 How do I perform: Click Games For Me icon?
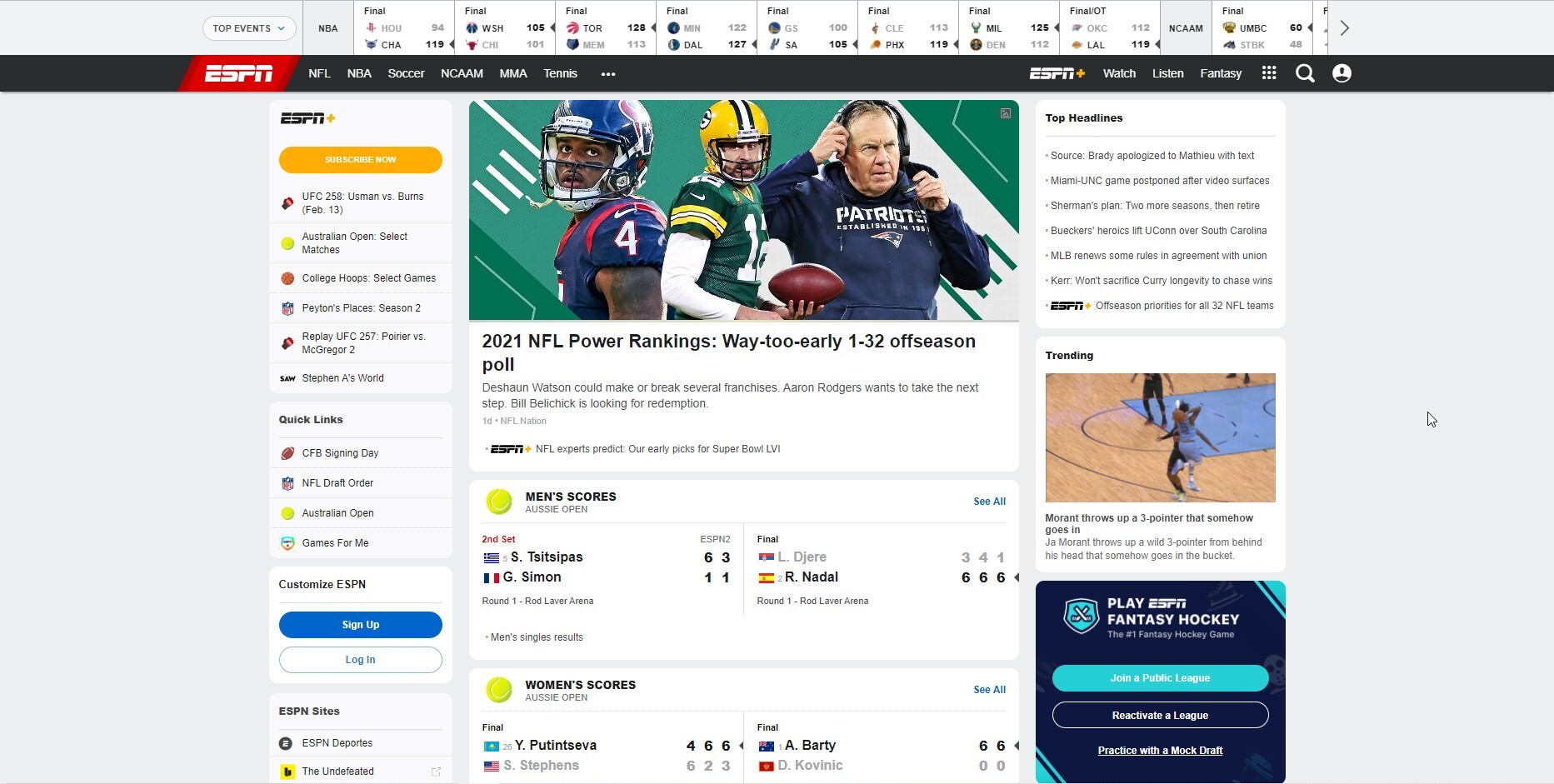point(287,543)
